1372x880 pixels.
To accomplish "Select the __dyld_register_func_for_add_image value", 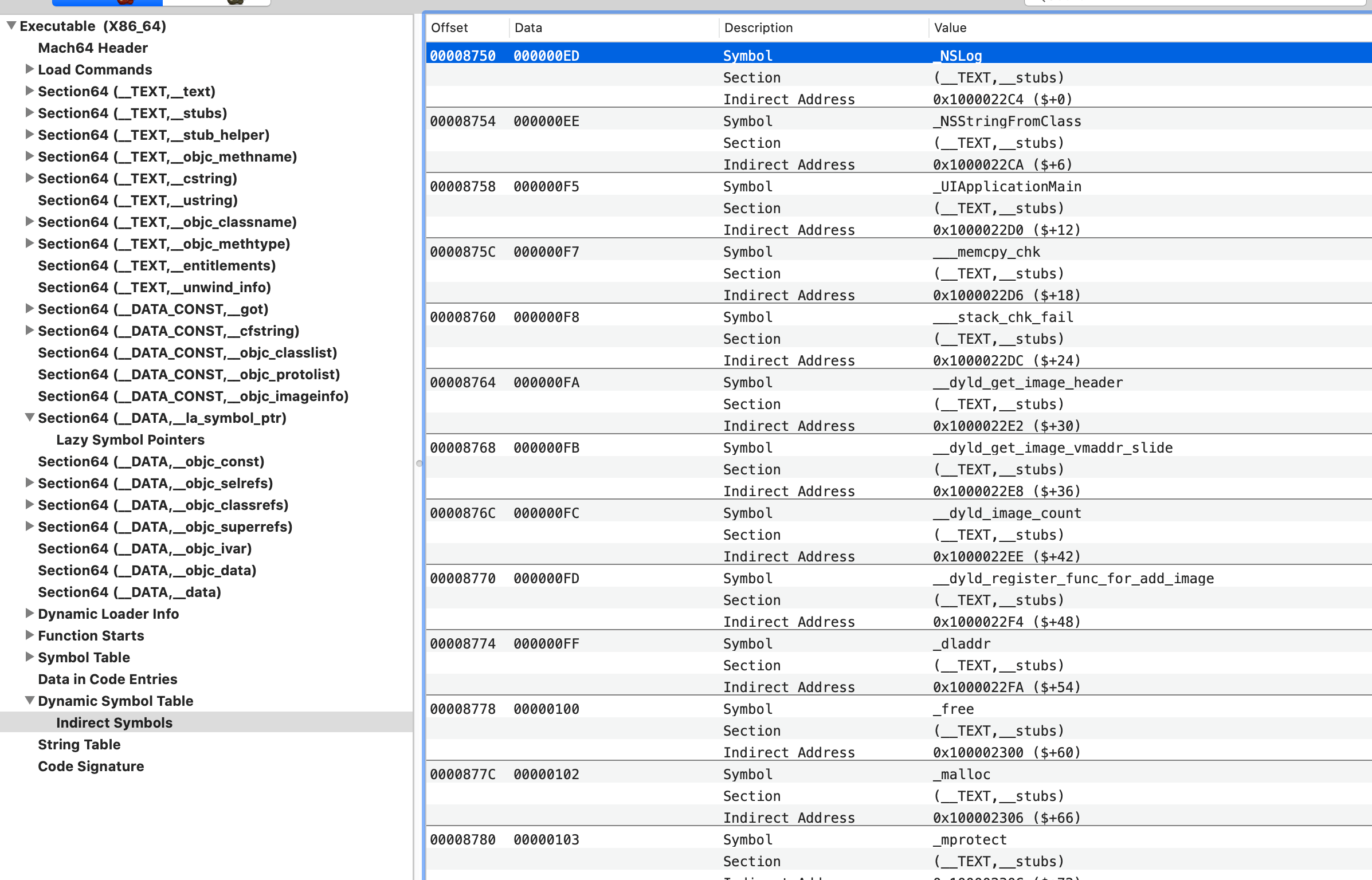I will (x=1073, y=579).
